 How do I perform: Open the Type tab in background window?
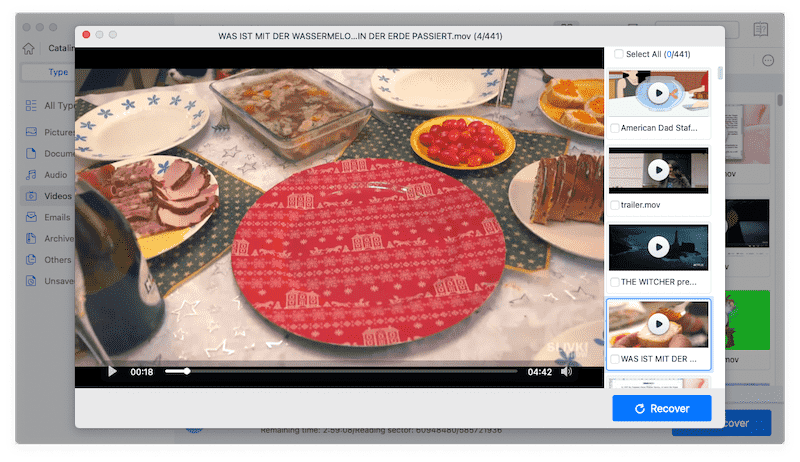[x=47, y=72]
